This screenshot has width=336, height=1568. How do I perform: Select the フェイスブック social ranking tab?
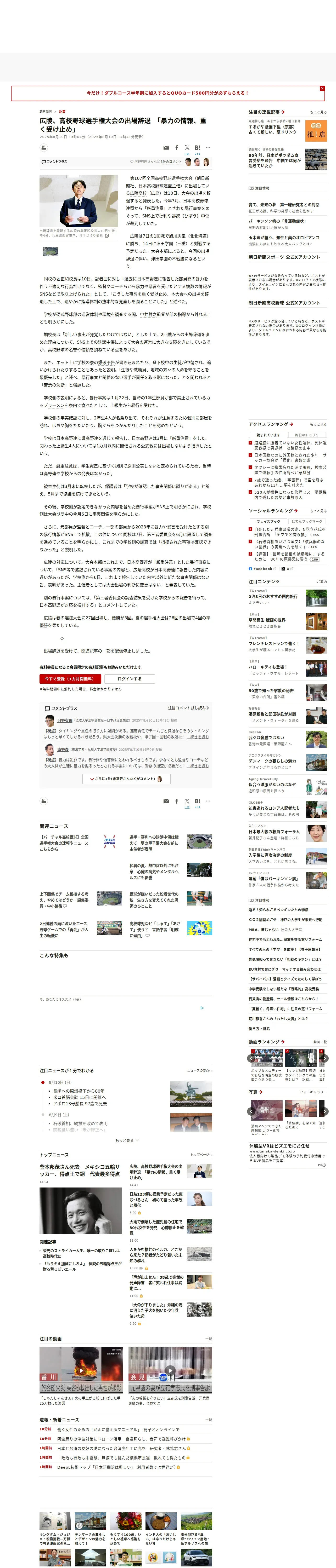(268, 522)
